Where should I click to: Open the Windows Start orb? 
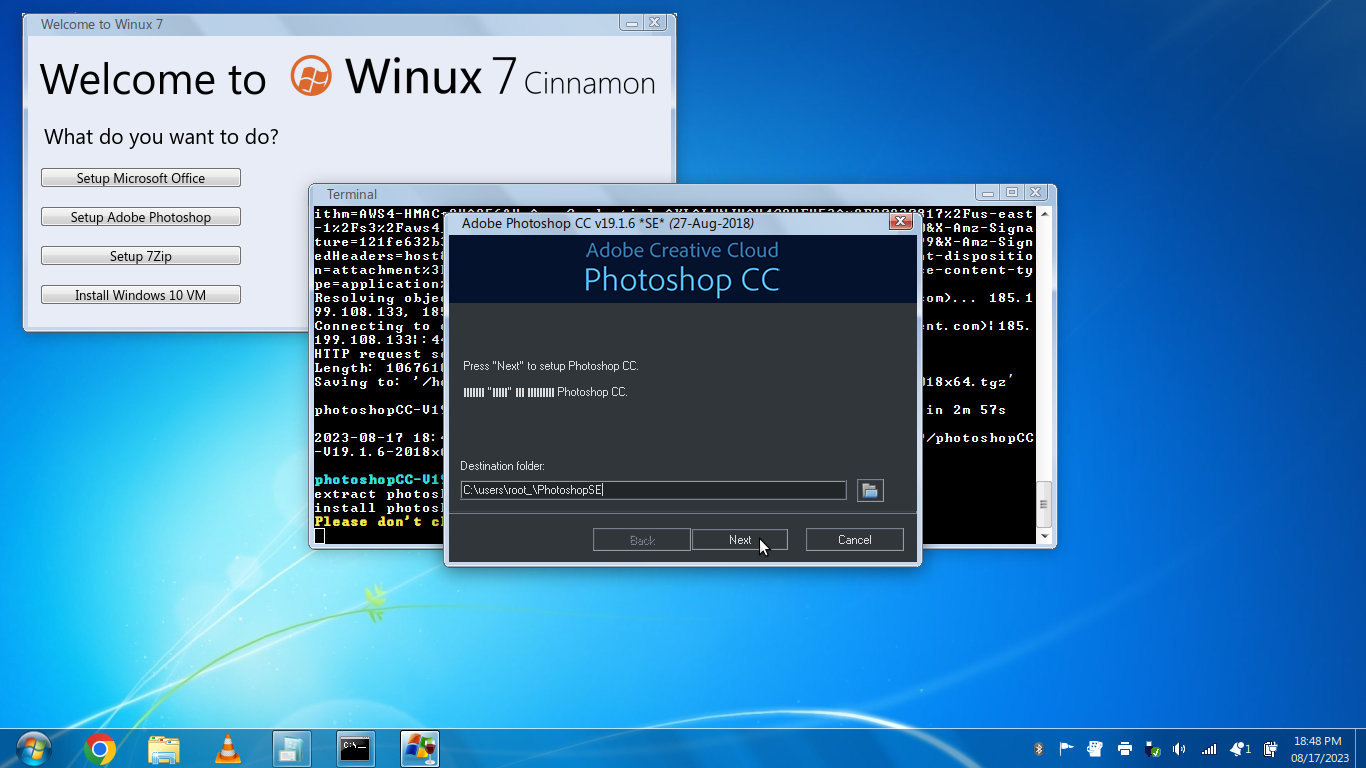pos(33,748)
